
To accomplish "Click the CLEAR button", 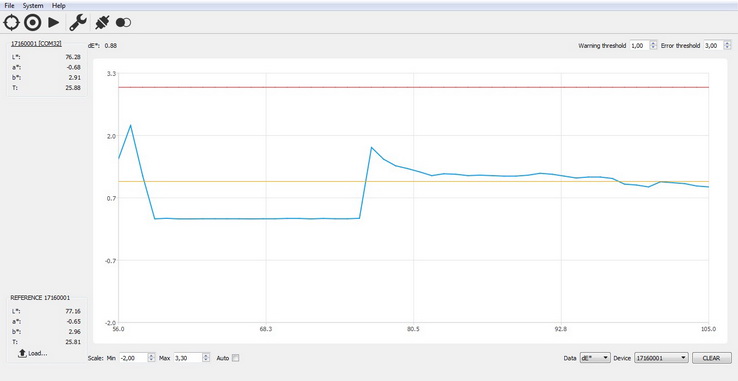I will click(712, 358).
